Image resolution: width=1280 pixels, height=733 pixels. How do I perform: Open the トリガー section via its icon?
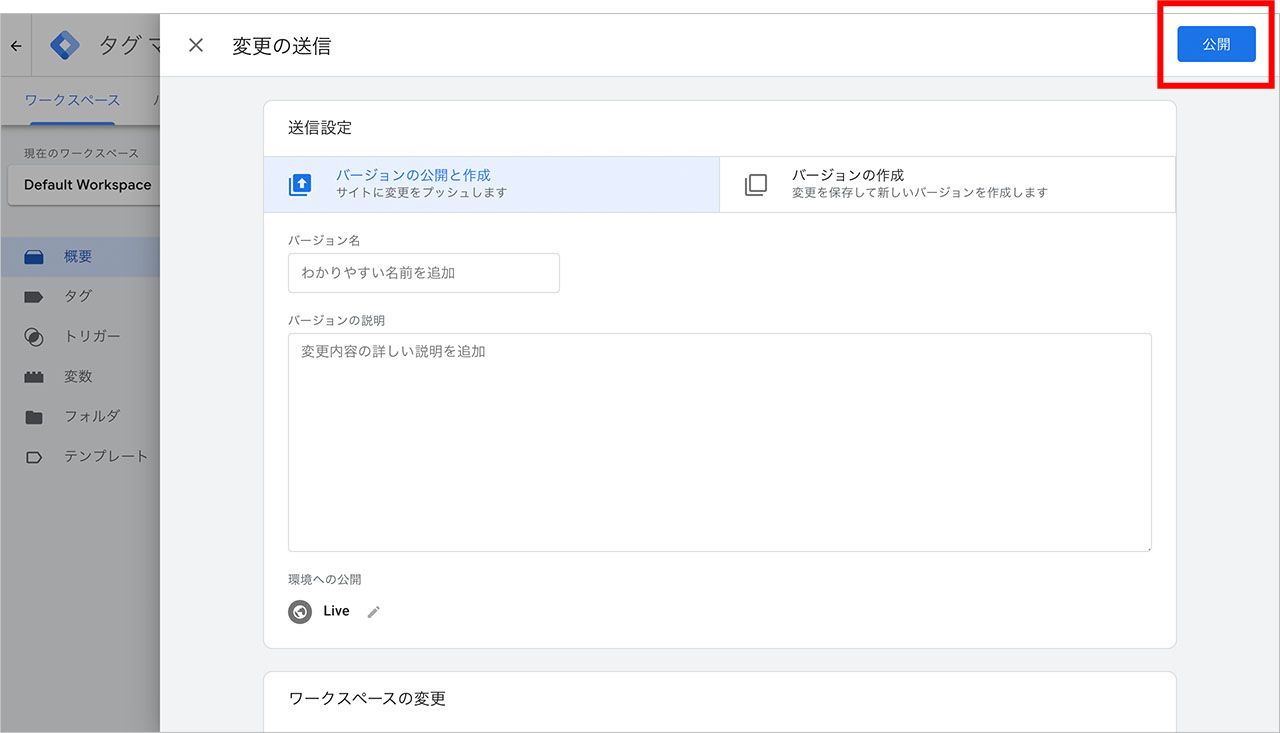[x=34, y=336]
